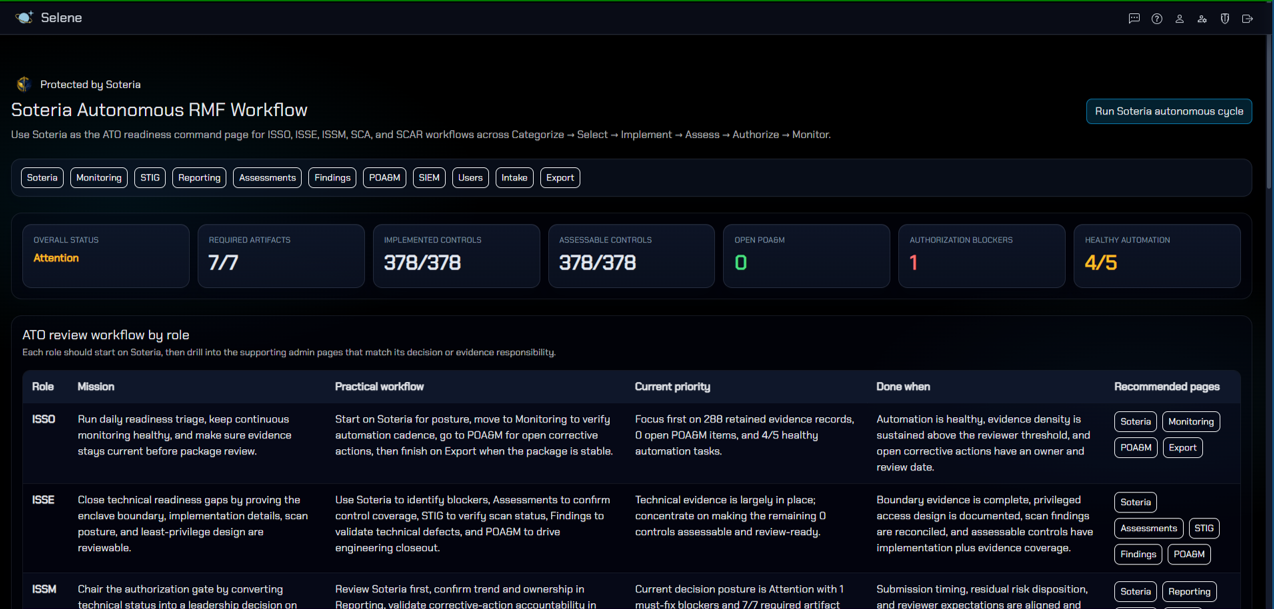This screenshot has width=1274, height=609.
Task: Click the Implemented Controls 378/378 card
Action: (456, 256)
